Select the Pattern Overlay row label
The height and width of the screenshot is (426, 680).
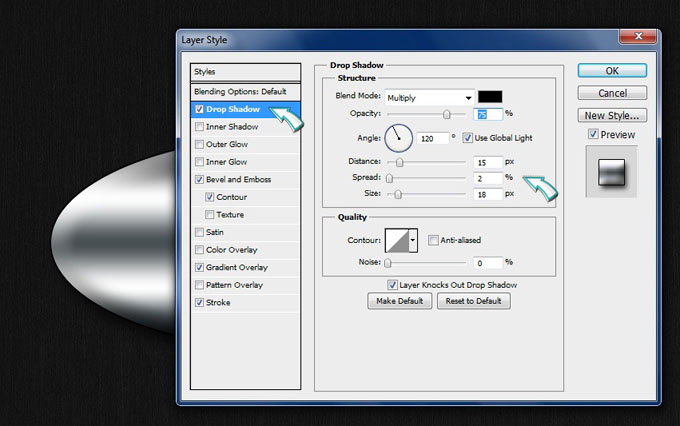[235, 285]
